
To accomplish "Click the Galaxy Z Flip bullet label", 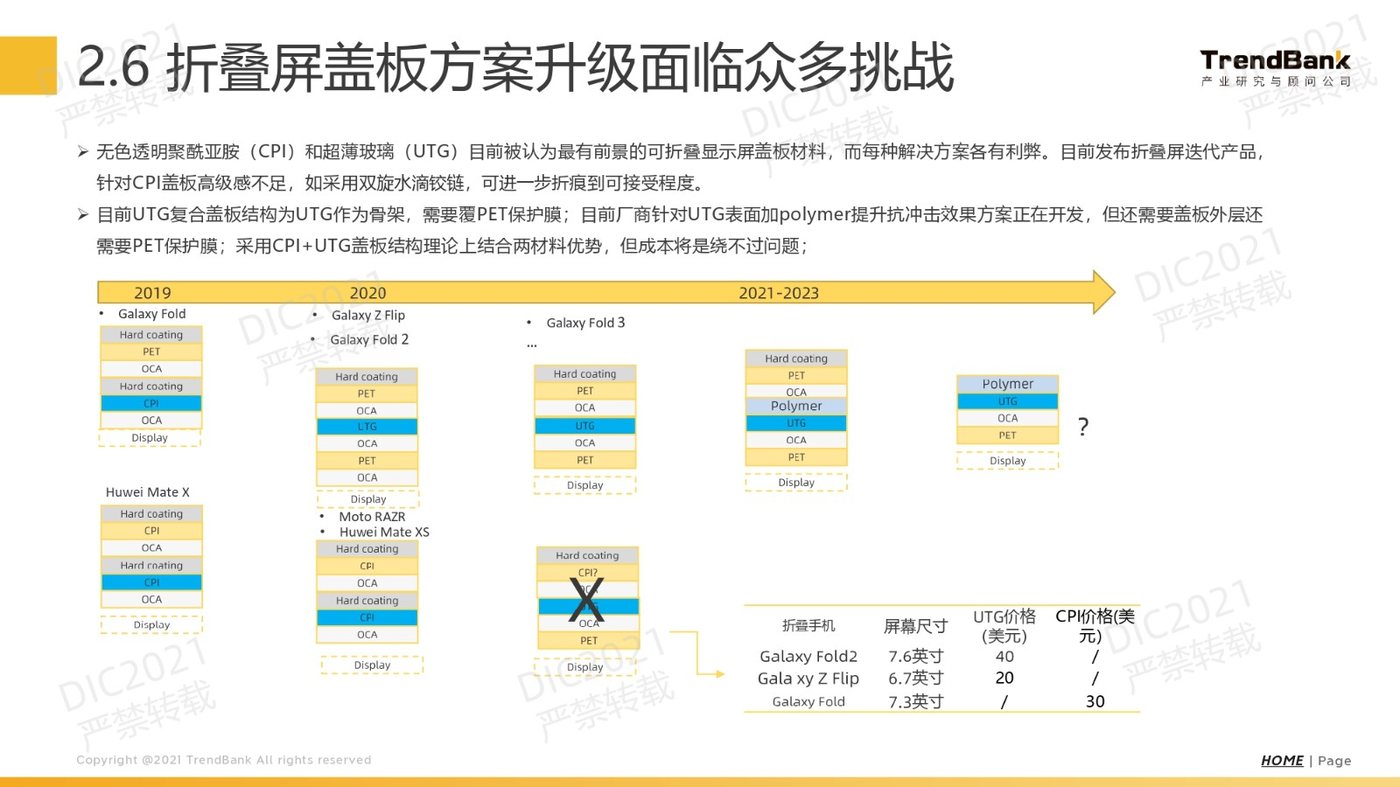I will click(368, 315).
